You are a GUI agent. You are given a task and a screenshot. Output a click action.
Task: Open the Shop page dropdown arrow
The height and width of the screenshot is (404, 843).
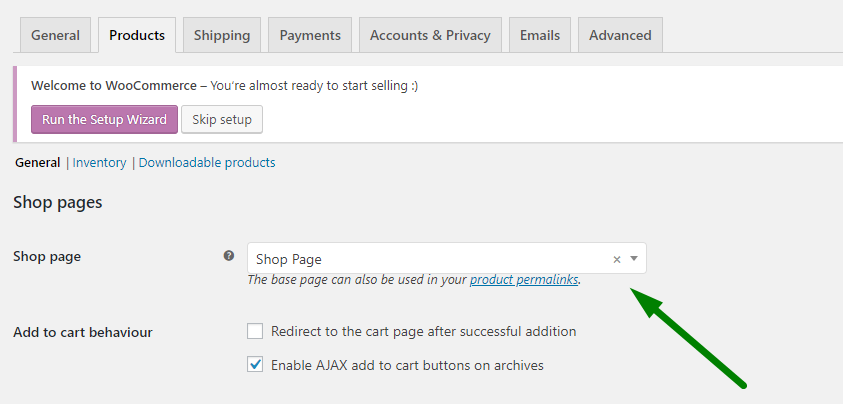point(634,259)
